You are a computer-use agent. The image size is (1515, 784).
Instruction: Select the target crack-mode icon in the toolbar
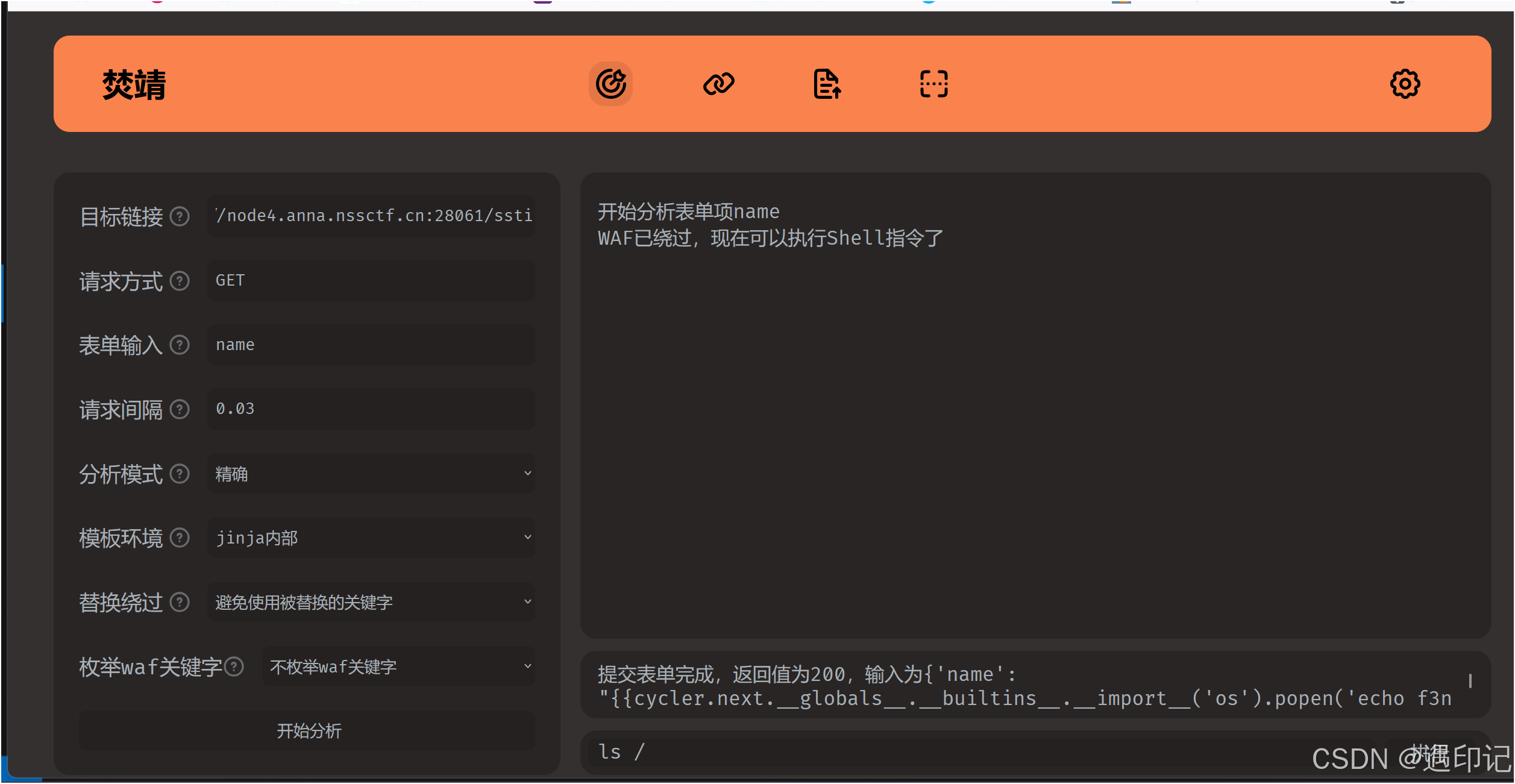[610, 84]
